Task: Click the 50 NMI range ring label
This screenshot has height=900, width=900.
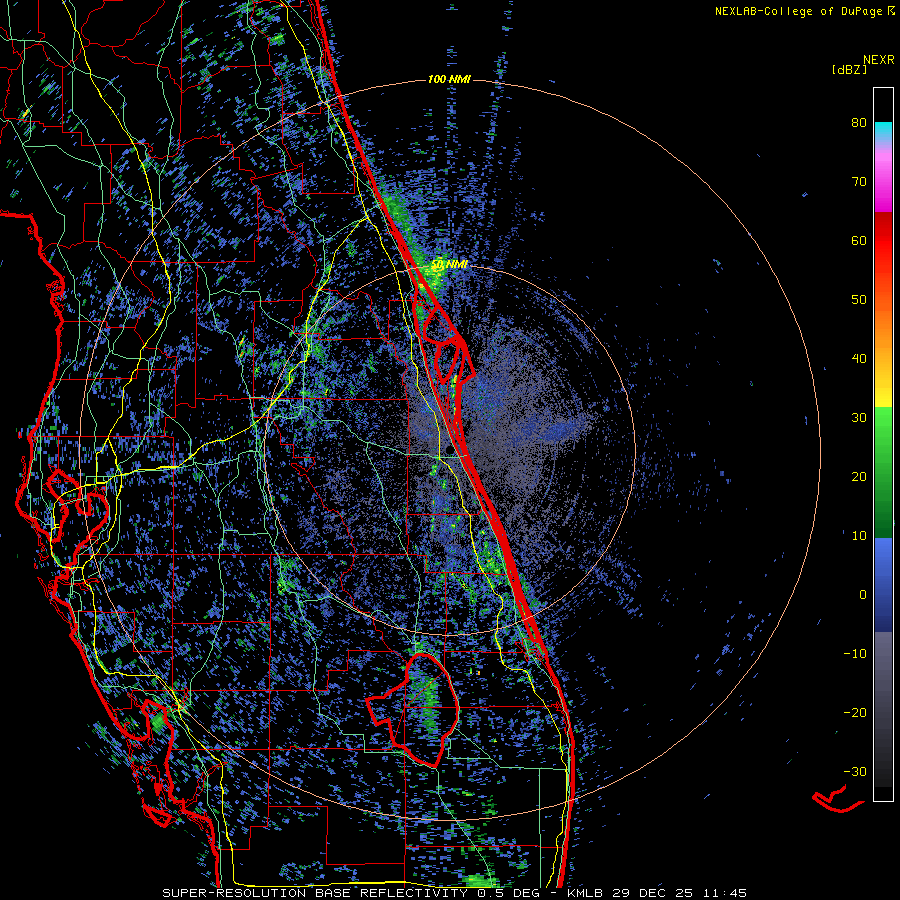Action: click(x=449, y=265)
